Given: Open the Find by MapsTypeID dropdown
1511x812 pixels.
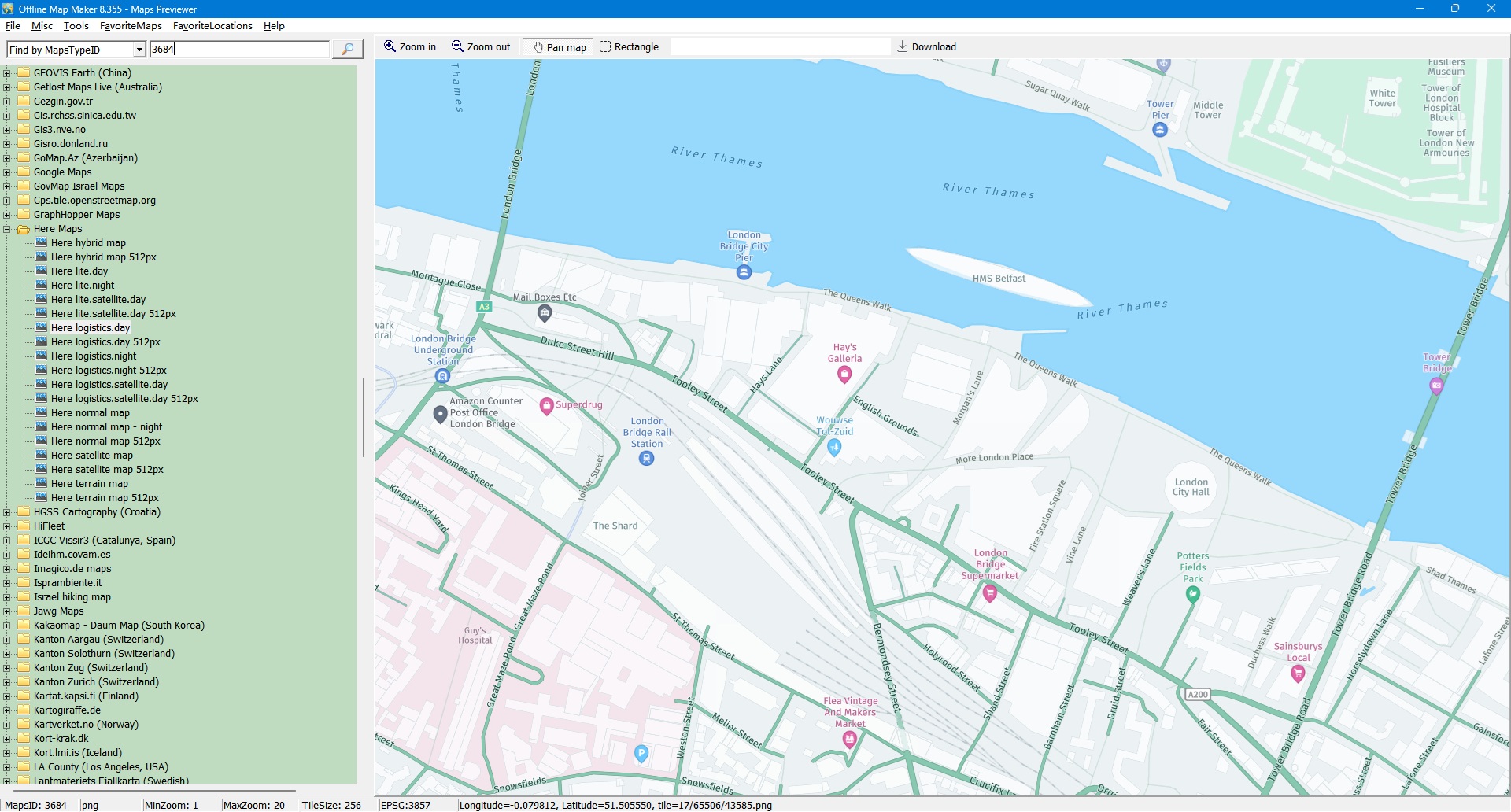Looking at the screenshot, I should pos(139,50).
